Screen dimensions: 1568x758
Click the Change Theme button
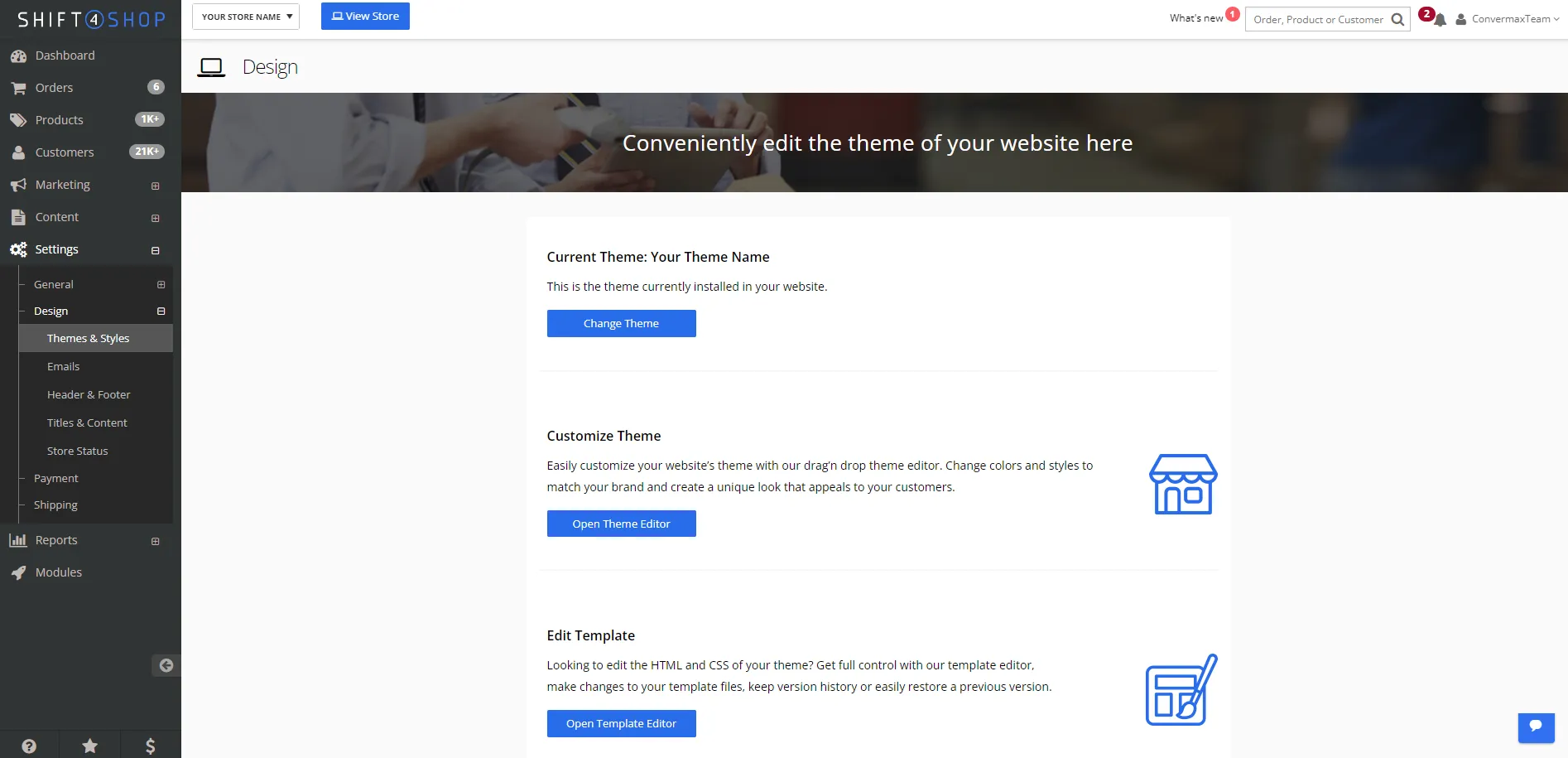click(621, 323)
